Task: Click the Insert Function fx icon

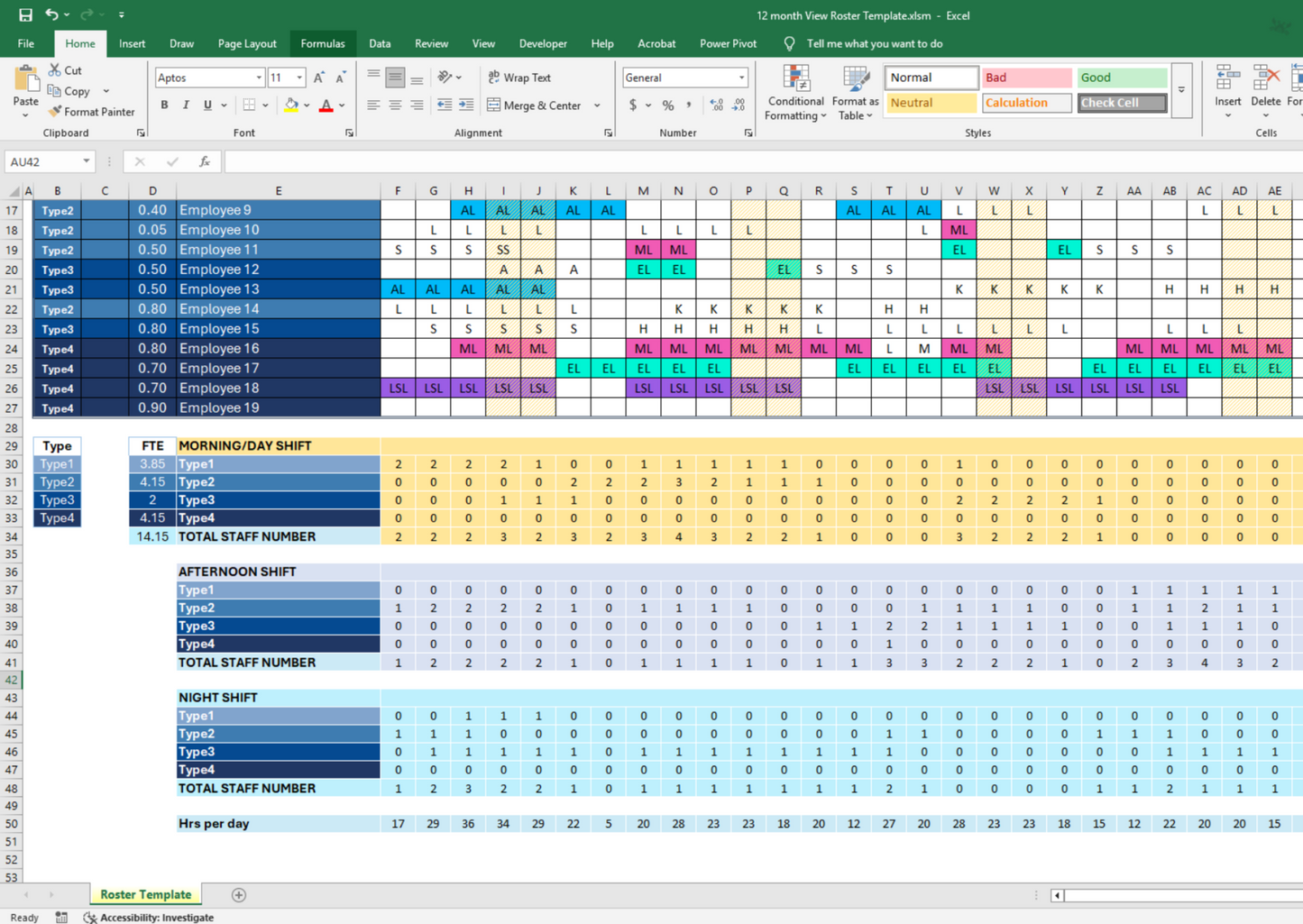Action: click(x=205, y=161)
